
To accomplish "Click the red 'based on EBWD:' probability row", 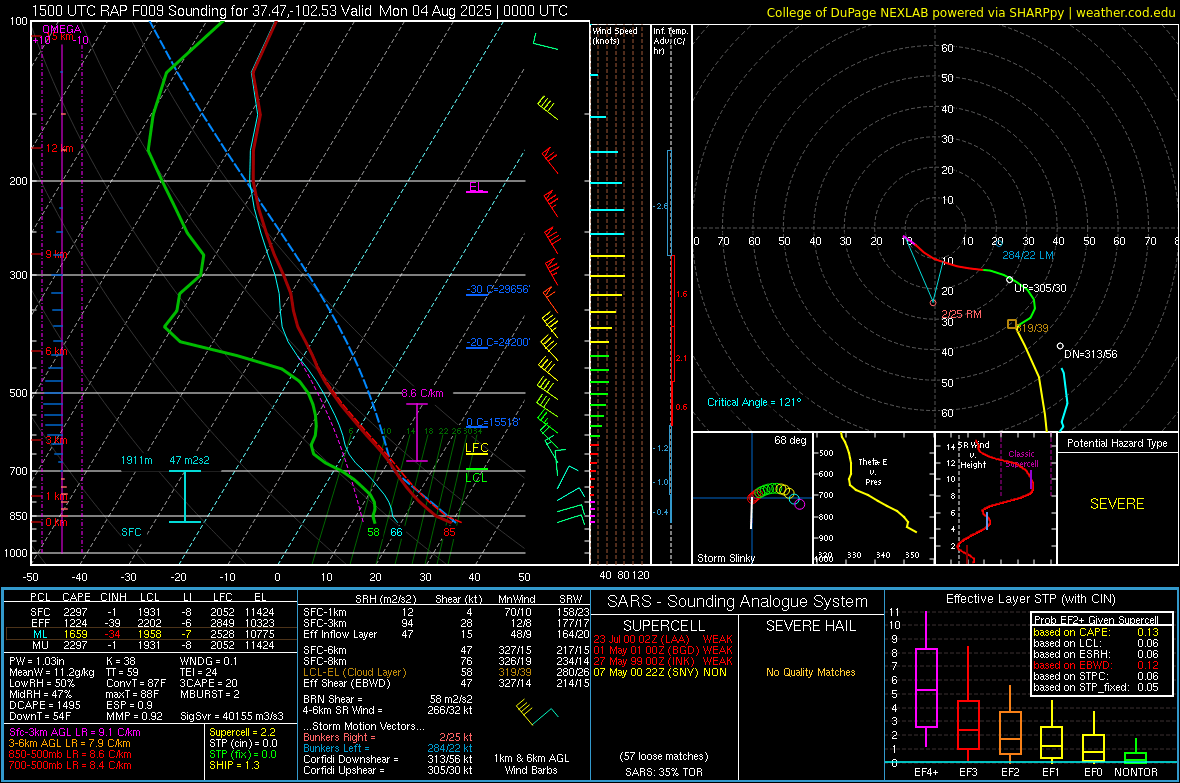I will [x=1096, y=665].
